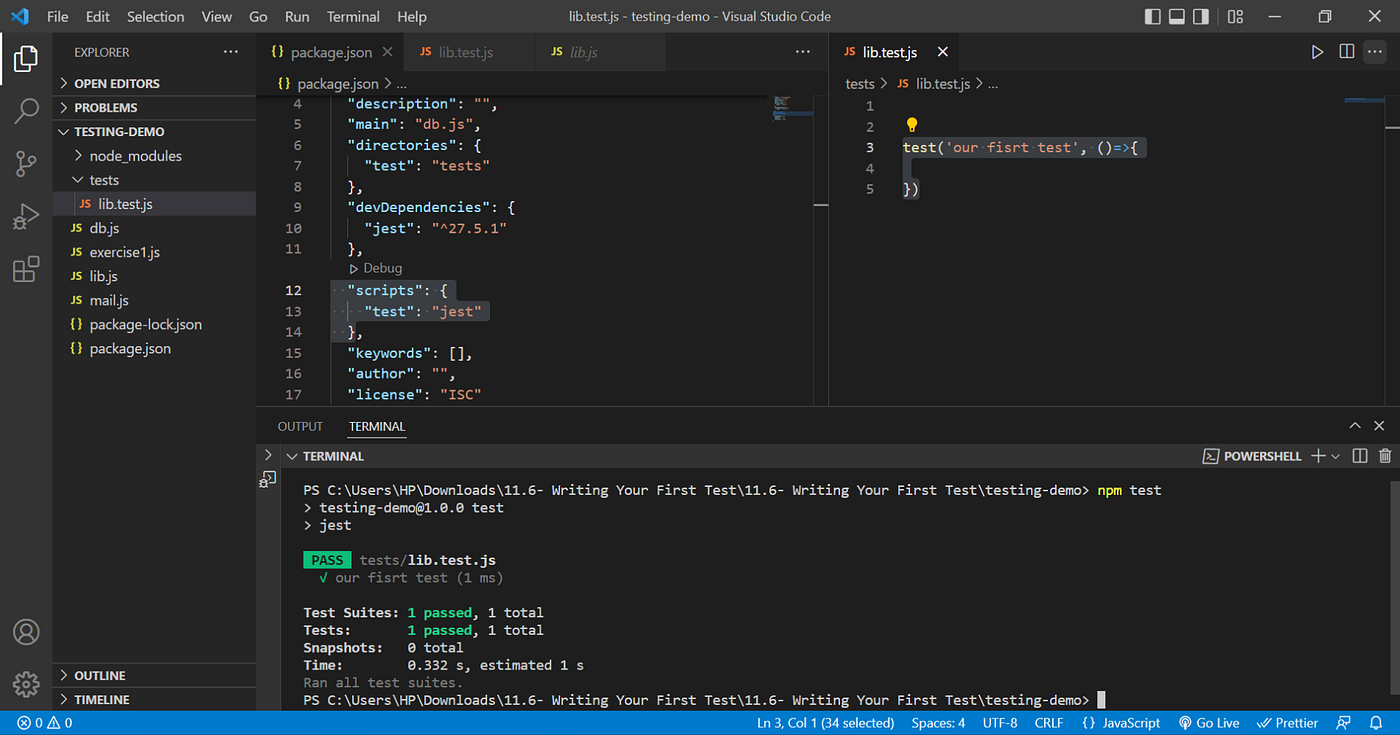This screenshot has width=1400, height=735.
Task: Open Run and Debug view
Action: [26, 216]
